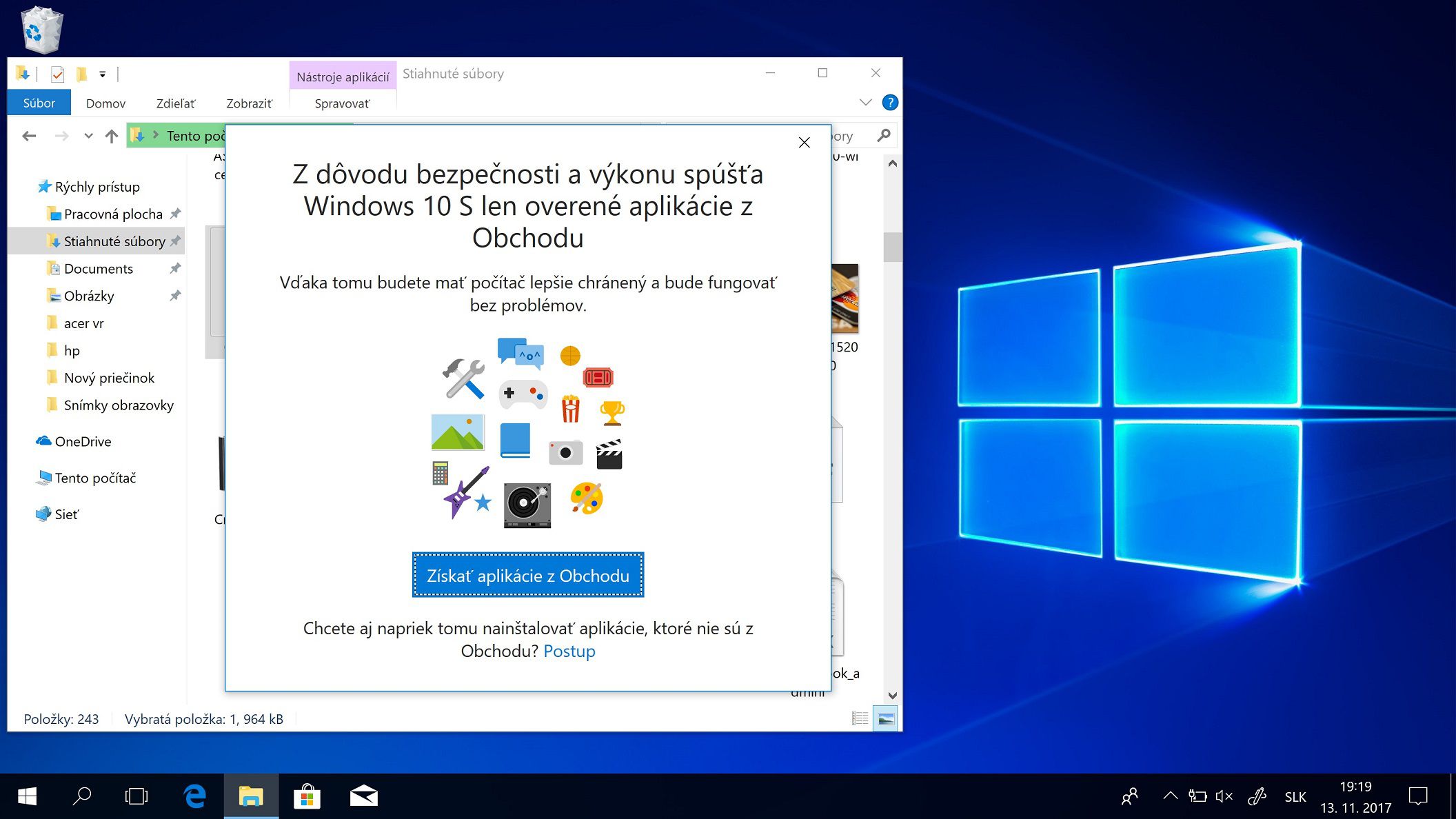Launch Microsoft Edge from the taskbar

[195, 796]
